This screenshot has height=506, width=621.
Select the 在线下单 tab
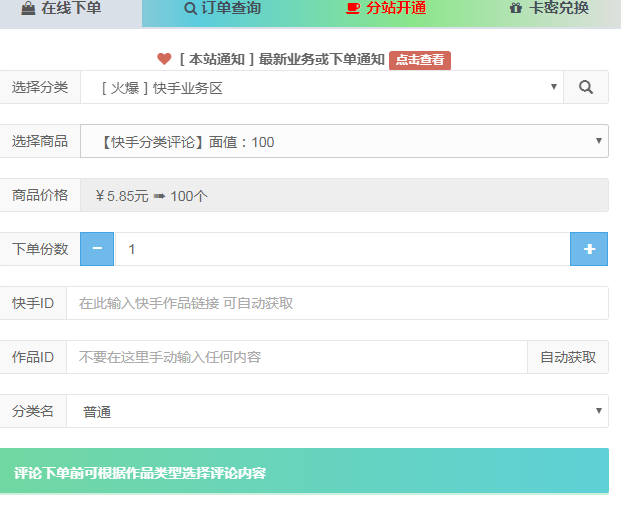(x=70, y=10)
